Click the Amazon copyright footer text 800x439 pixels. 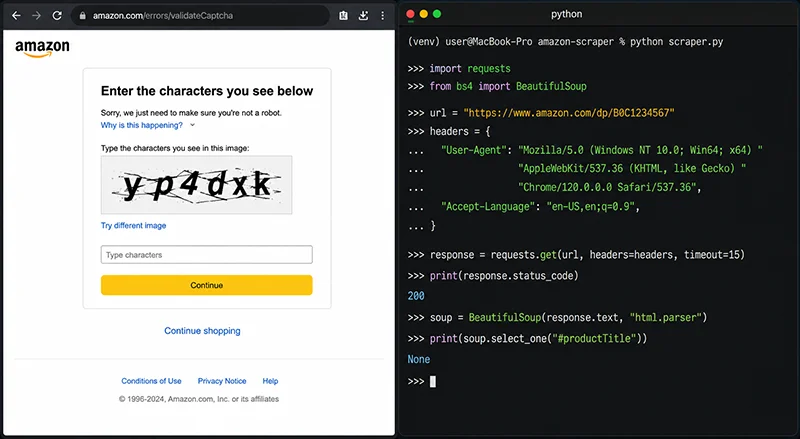point(199,399)
